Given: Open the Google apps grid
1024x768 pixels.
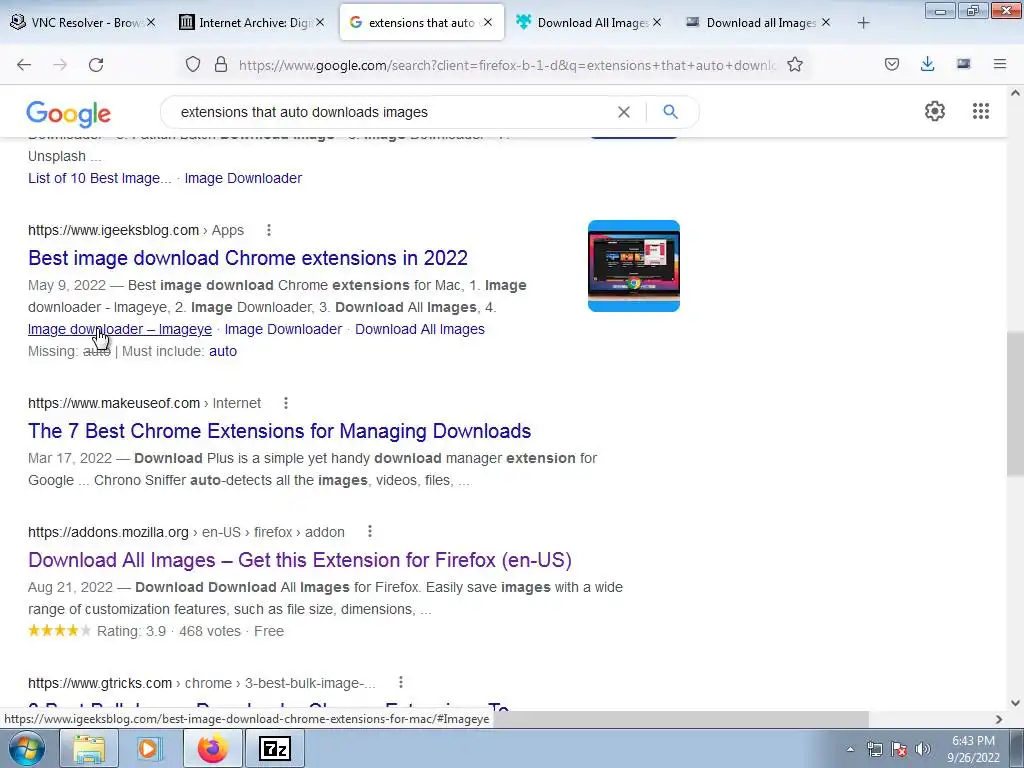Looking at the screenshot, I should point(980,111).
